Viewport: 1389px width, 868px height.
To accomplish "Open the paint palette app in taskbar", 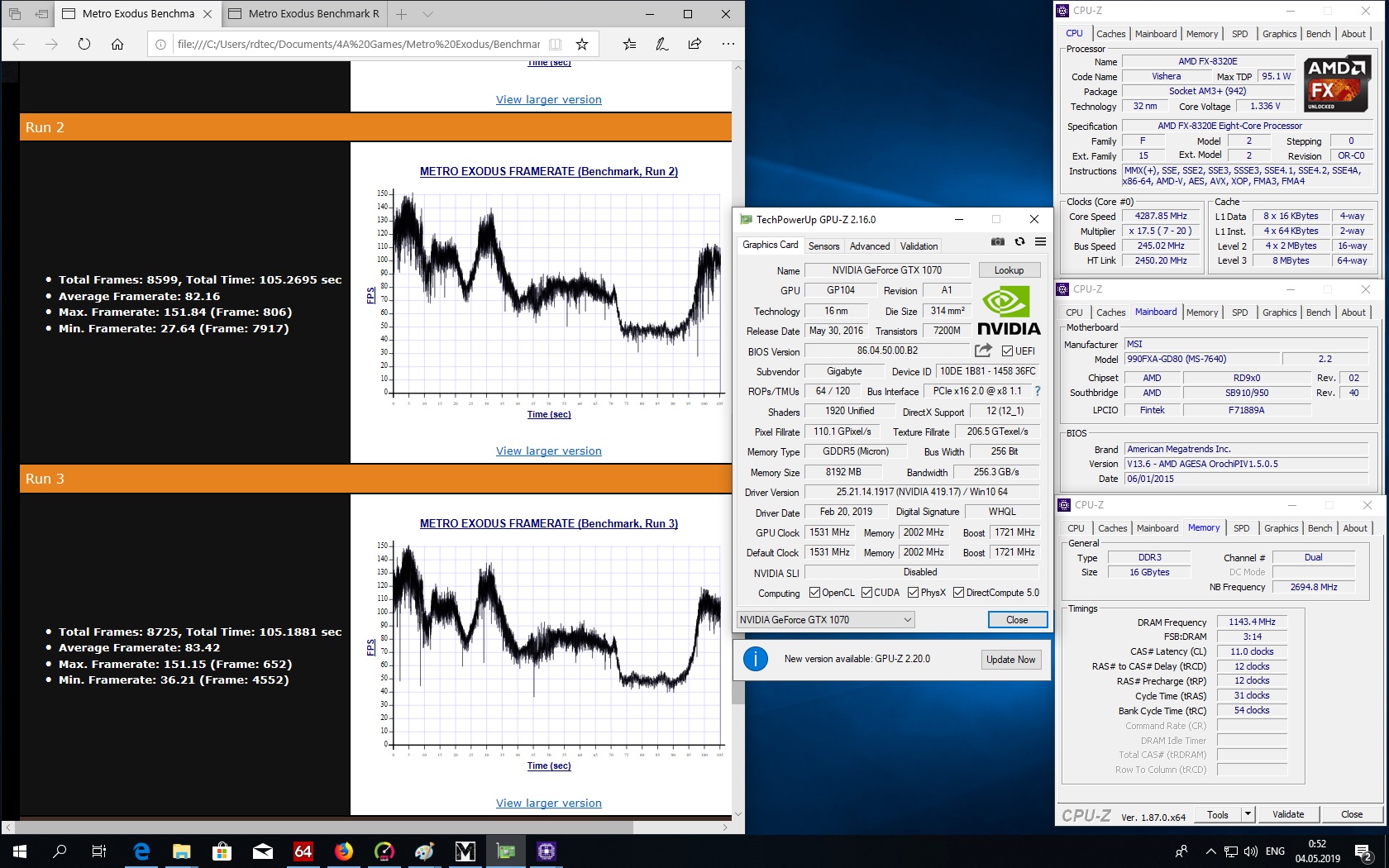I will [425, 851].
